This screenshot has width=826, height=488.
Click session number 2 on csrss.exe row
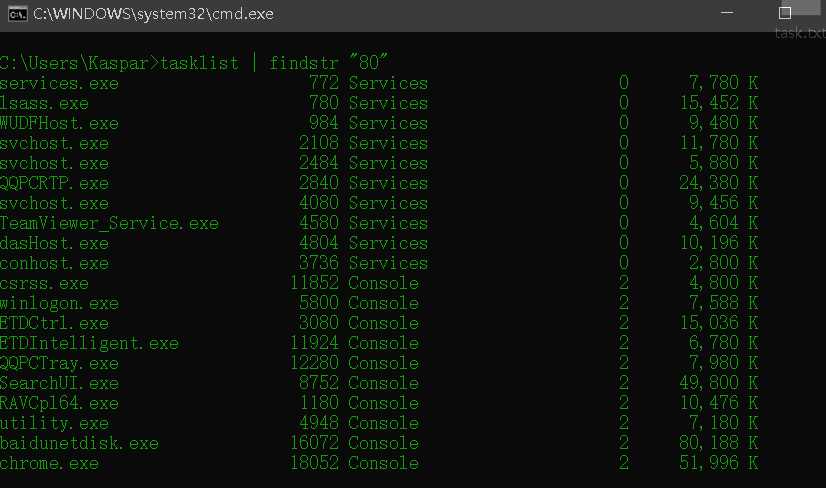tap(624, 284)
